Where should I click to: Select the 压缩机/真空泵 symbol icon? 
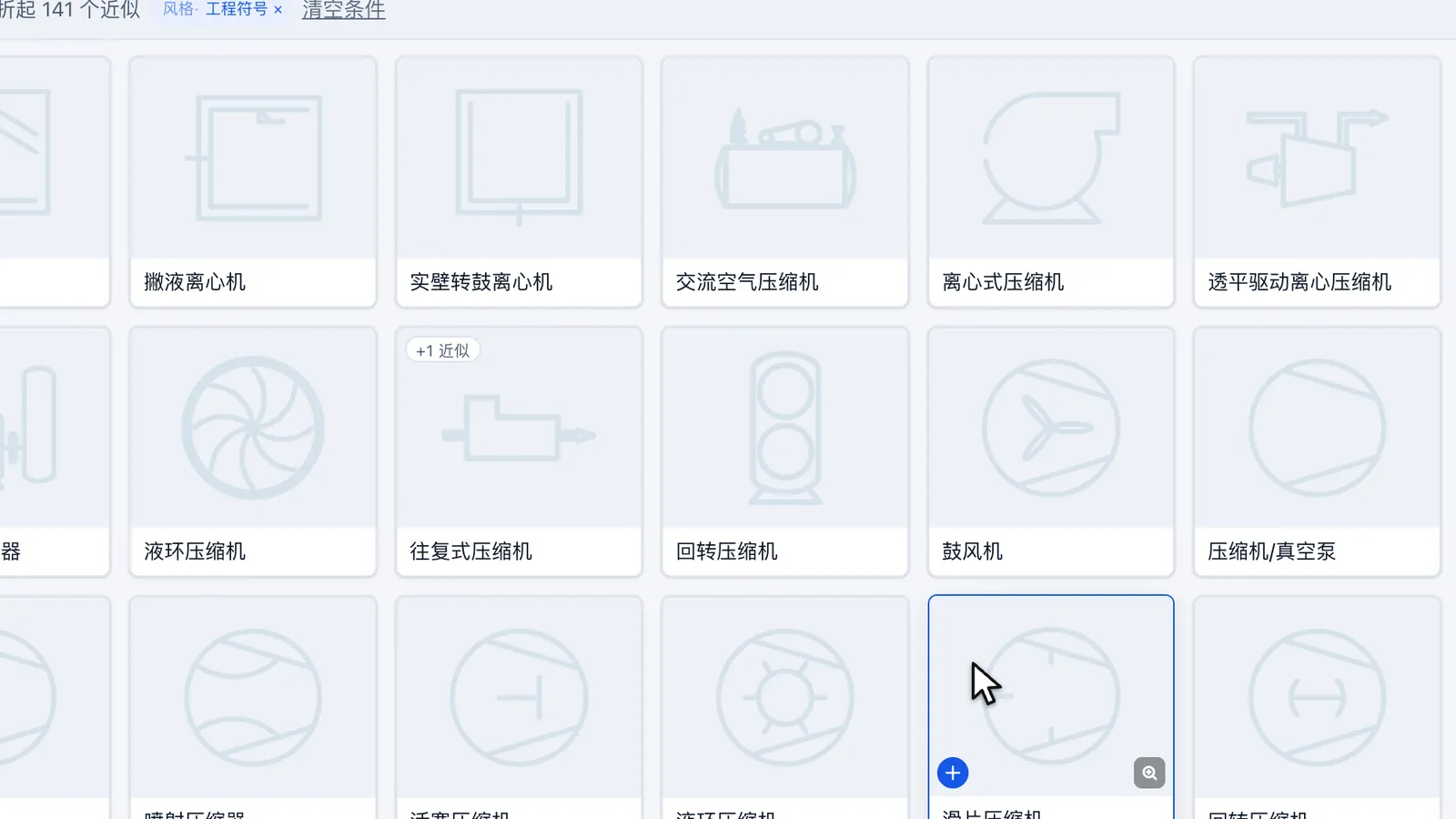1317,428
